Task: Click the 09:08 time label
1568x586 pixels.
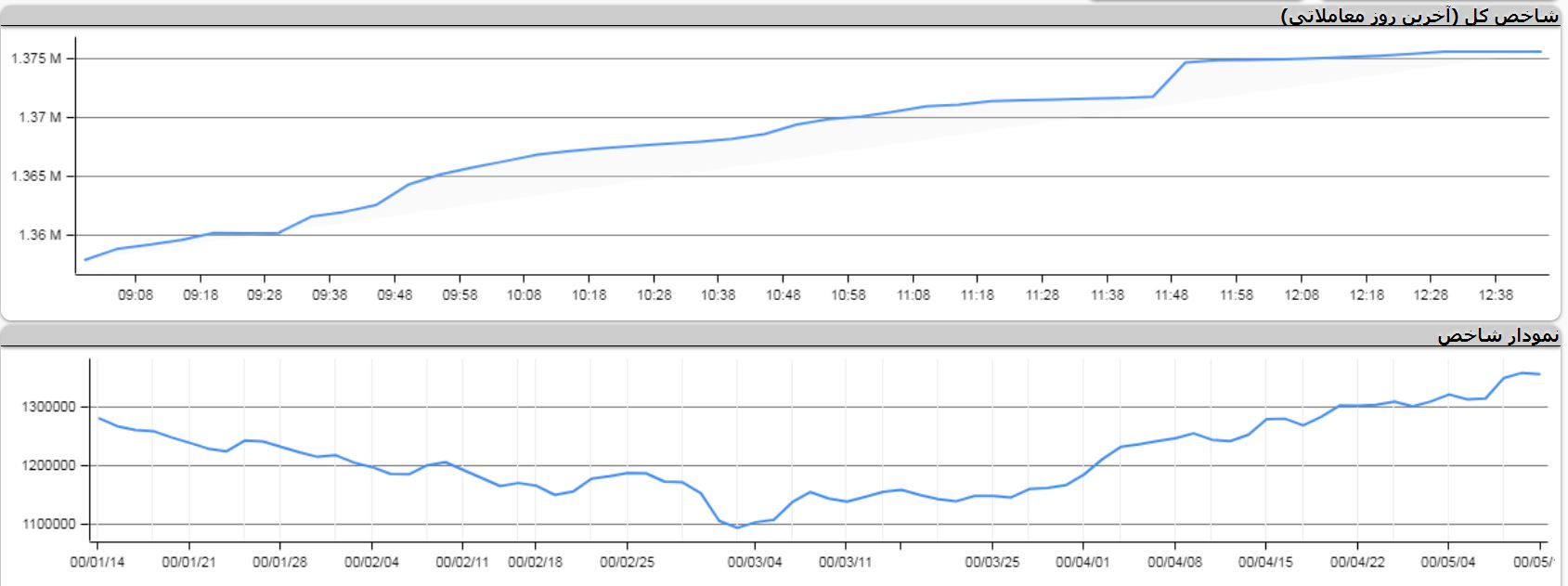Action: click(x=136, y=295)
